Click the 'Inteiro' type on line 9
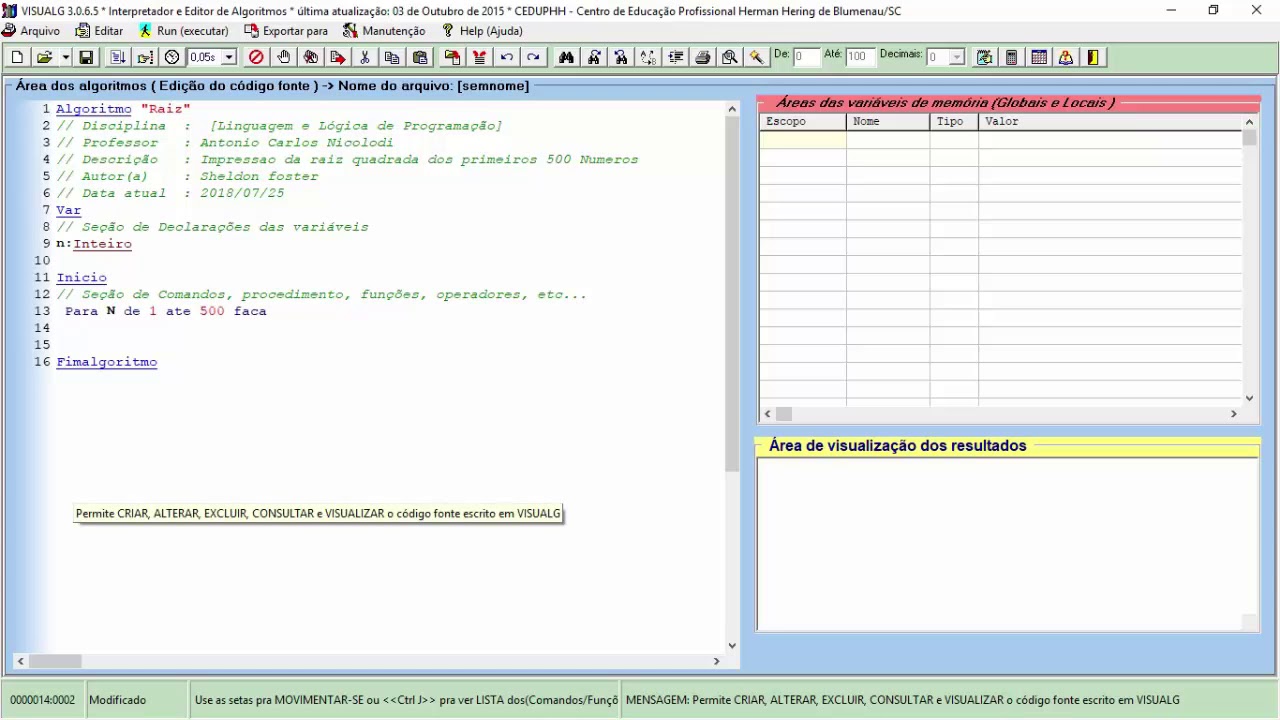This screenshot has width=1280, height=720. coord(103,244)
